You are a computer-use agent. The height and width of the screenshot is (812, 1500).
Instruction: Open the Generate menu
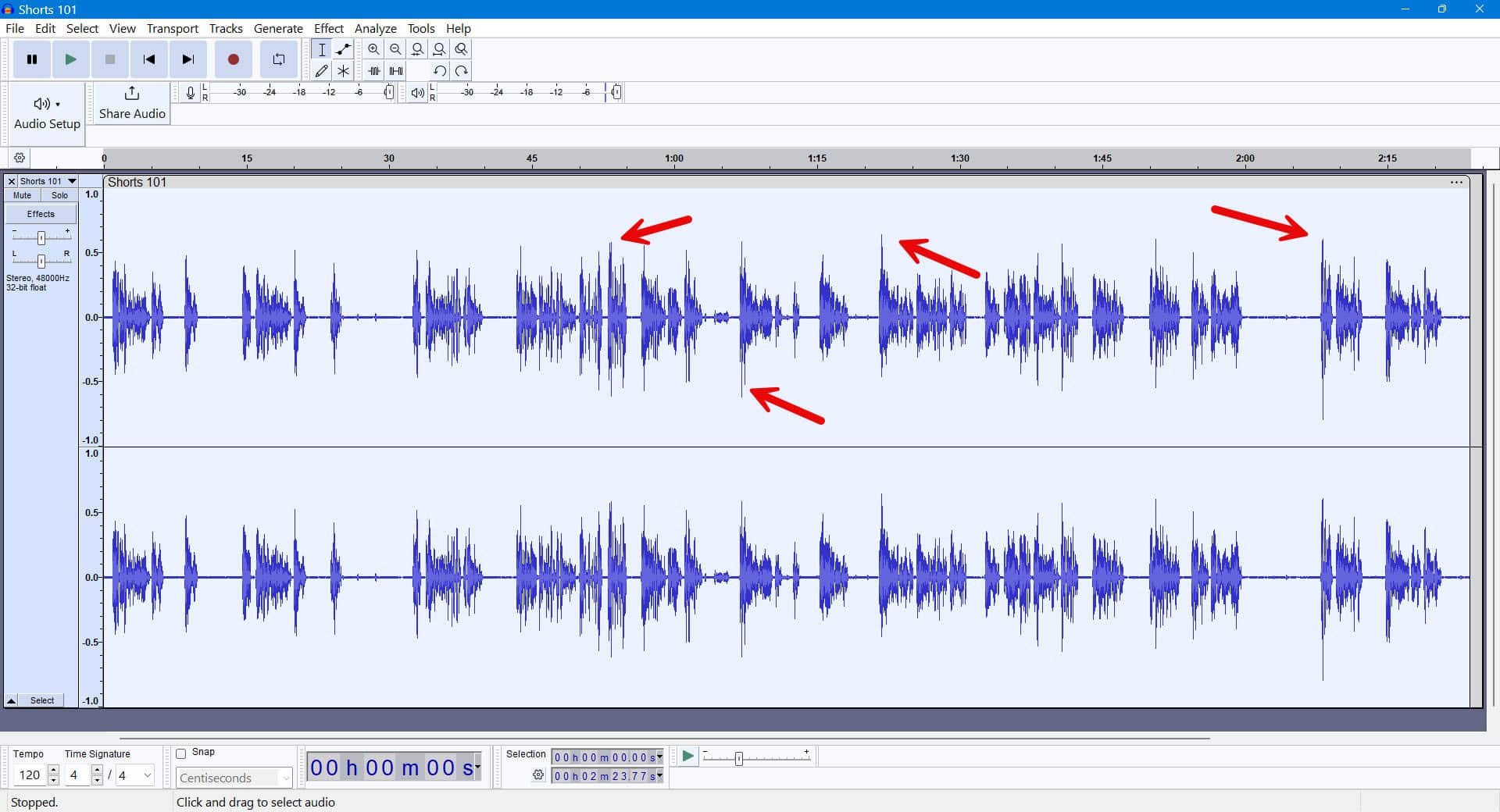tap(278, 28)
